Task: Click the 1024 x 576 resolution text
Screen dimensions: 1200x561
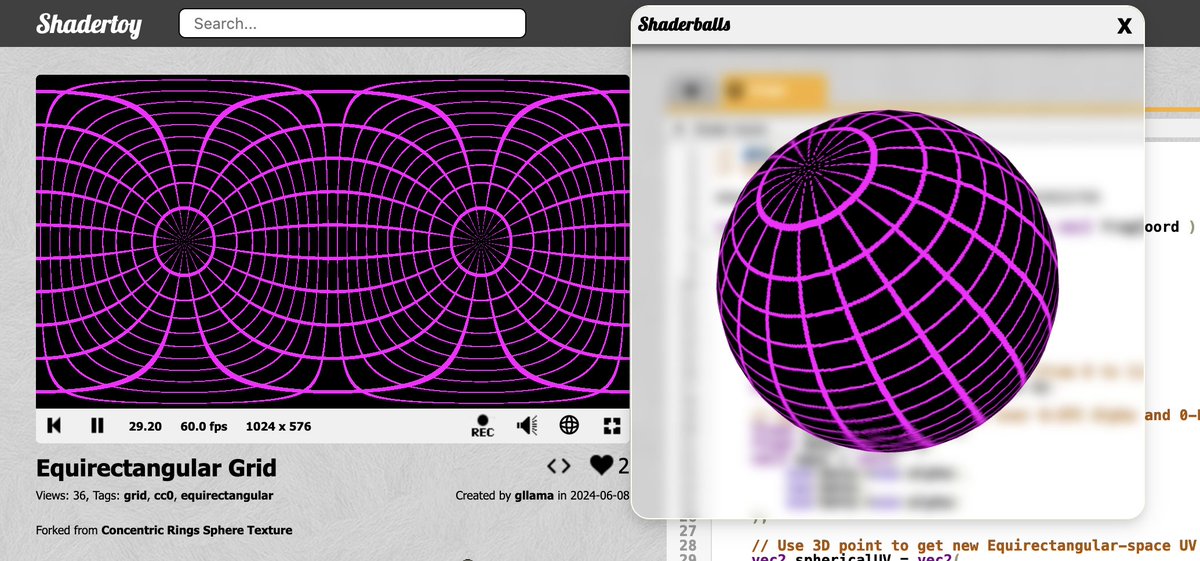Action: click(278, 426)
